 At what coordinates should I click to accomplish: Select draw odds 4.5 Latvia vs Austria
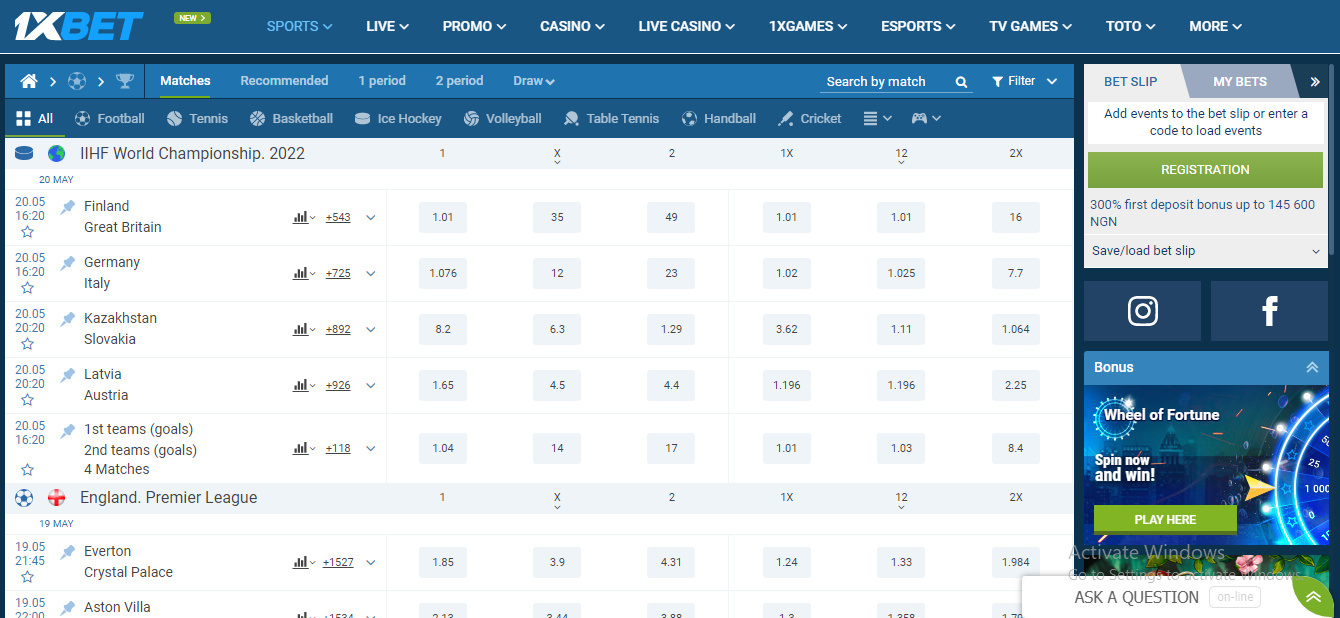(557, 385)
